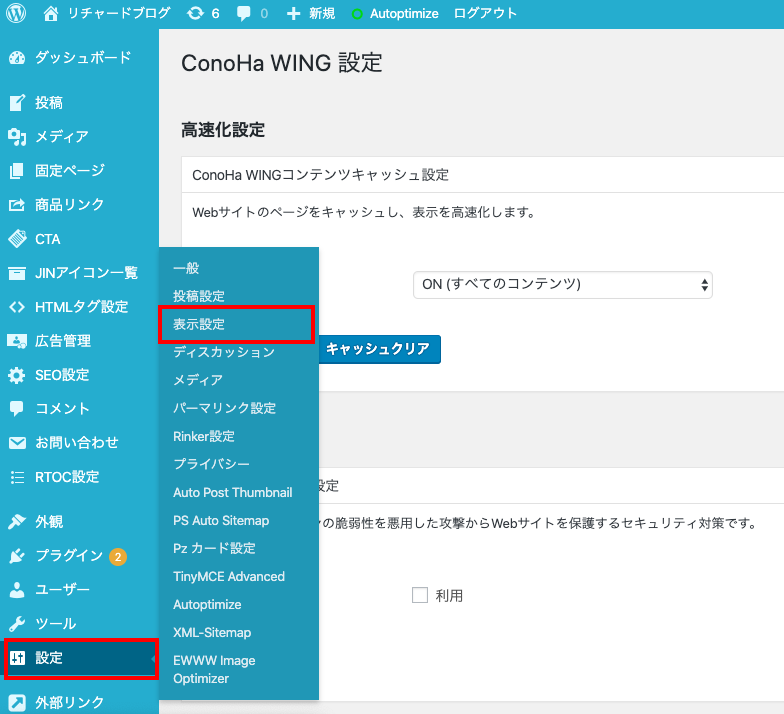Click the メディア camera-music icon
The width and height of the screenshot is (784, 714).
pos(17,136)
